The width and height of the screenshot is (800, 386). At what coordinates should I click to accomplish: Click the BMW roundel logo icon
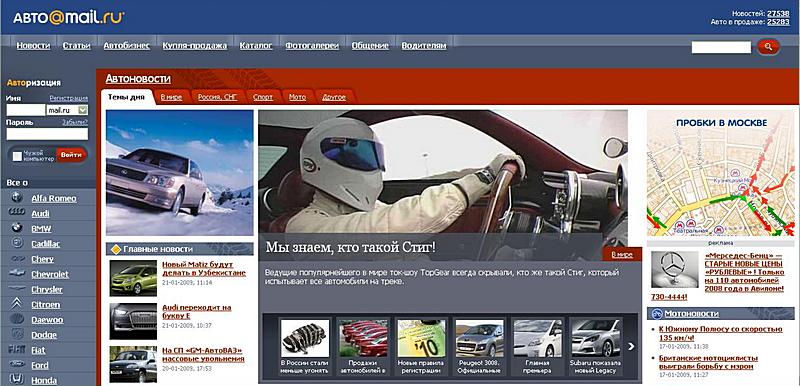(17, 228)
